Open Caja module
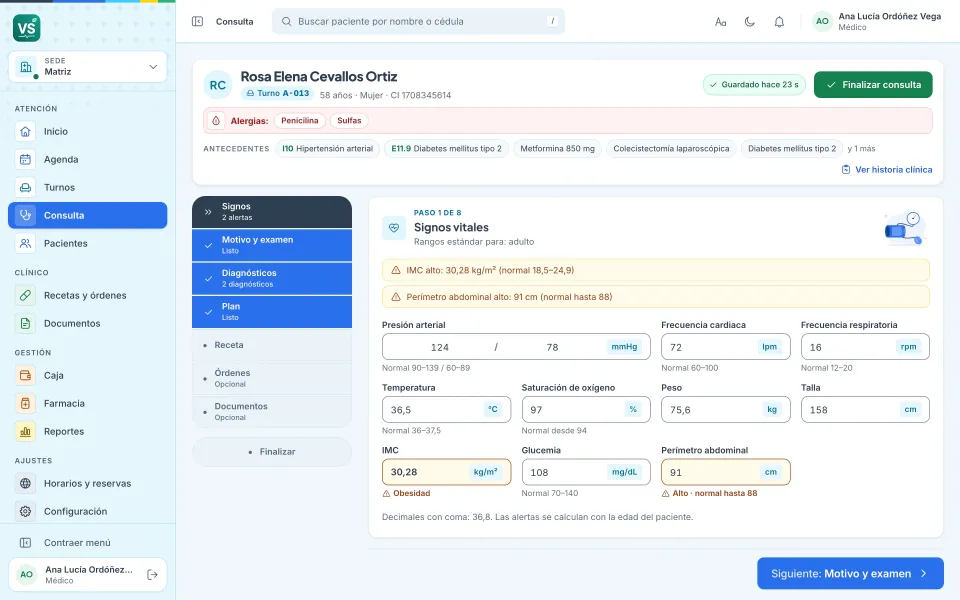960x600 pixels. 88,375
